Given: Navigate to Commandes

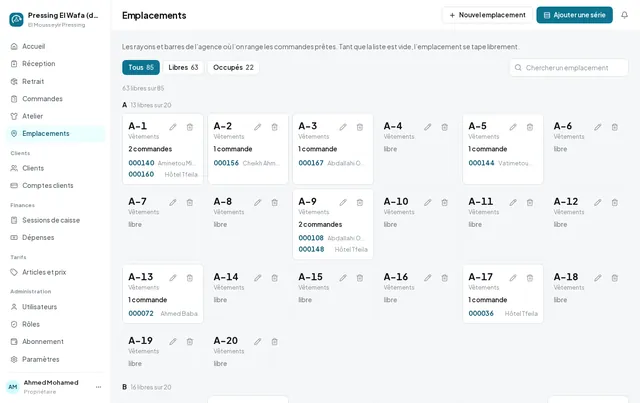Looking at the screenshot, I should click(x=55, y=99).
